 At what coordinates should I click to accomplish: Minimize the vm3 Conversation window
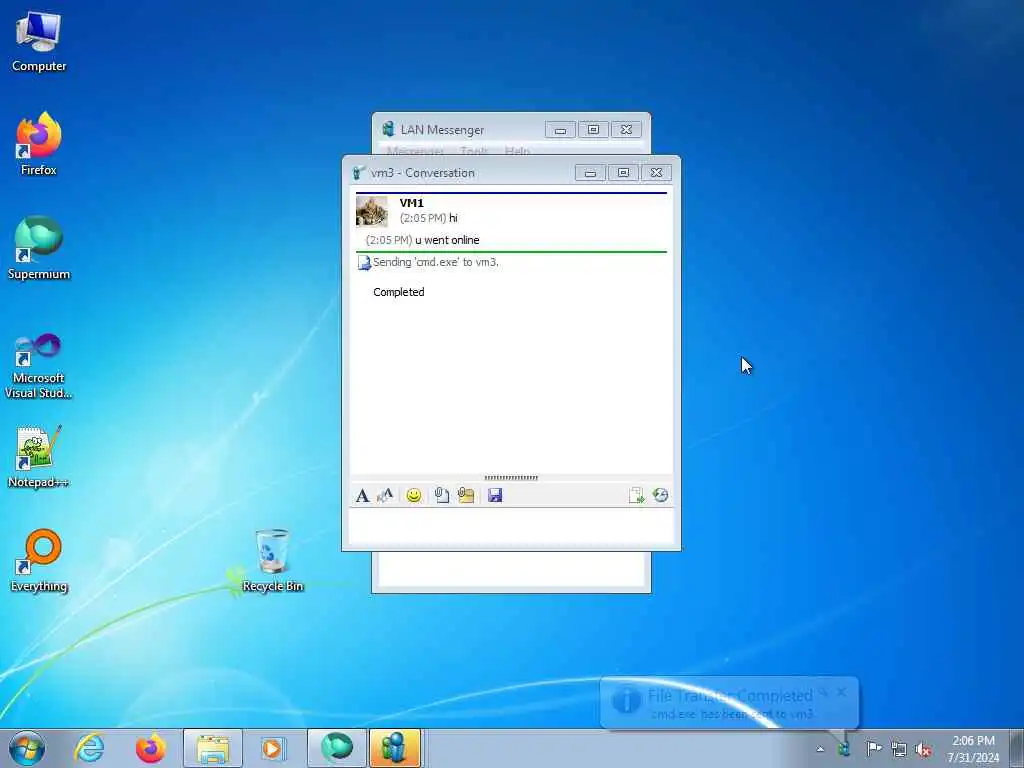[590, 172]
